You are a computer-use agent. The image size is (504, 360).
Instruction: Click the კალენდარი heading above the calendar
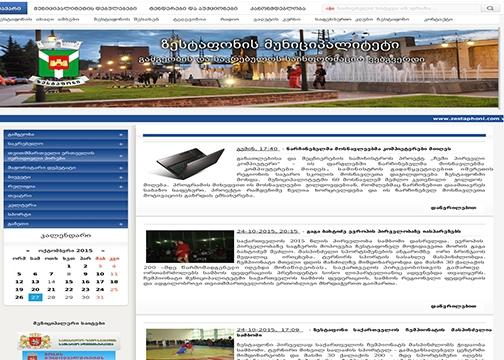tap(66, 235)
